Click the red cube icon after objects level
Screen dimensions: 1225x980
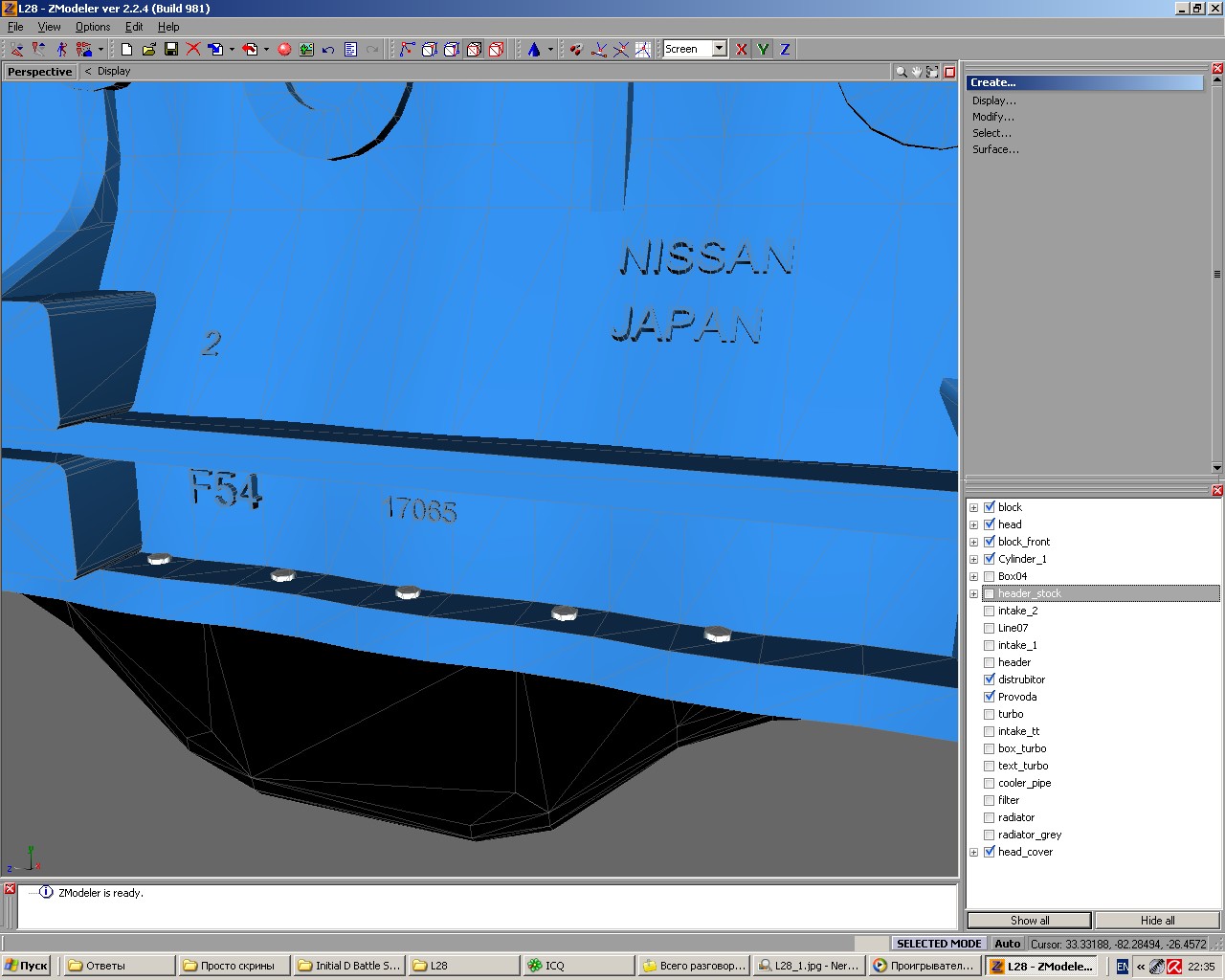[496, 49]
